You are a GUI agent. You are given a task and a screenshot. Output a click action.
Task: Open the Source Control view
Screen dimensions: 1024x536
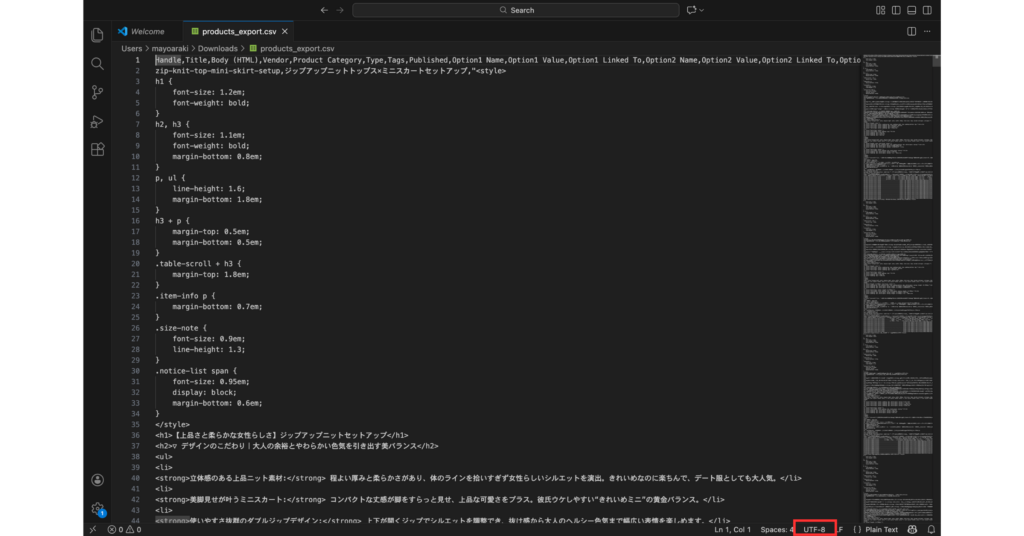point(97,92)
